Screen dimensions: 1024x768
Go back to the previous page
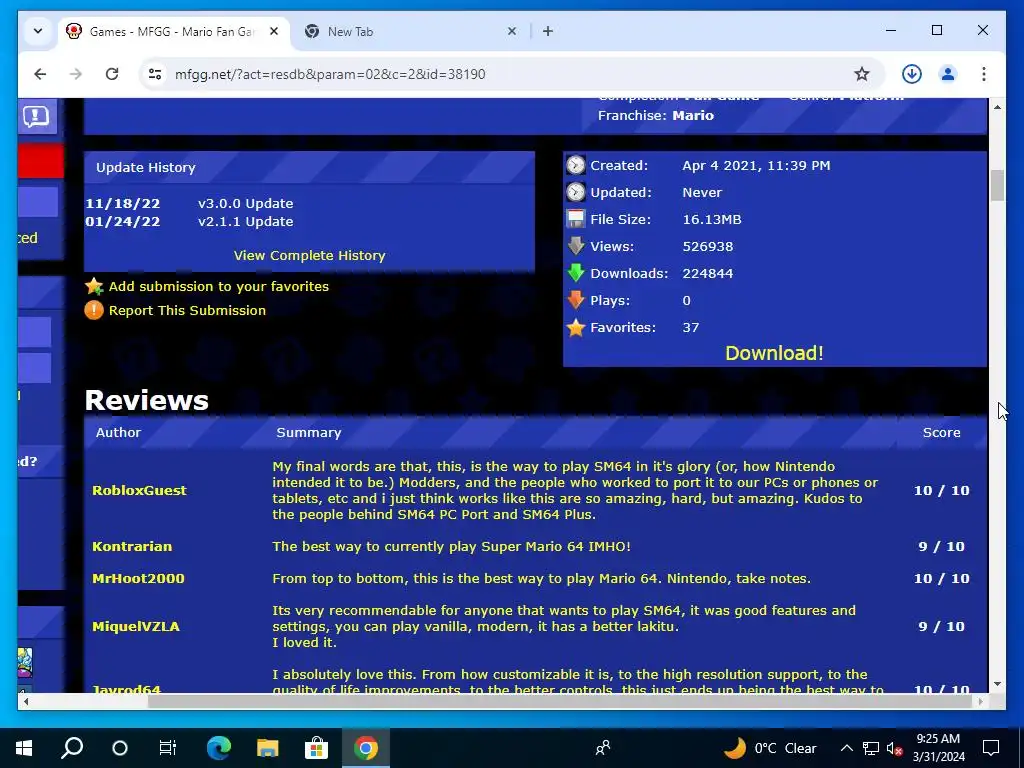(x=40, y=74)
